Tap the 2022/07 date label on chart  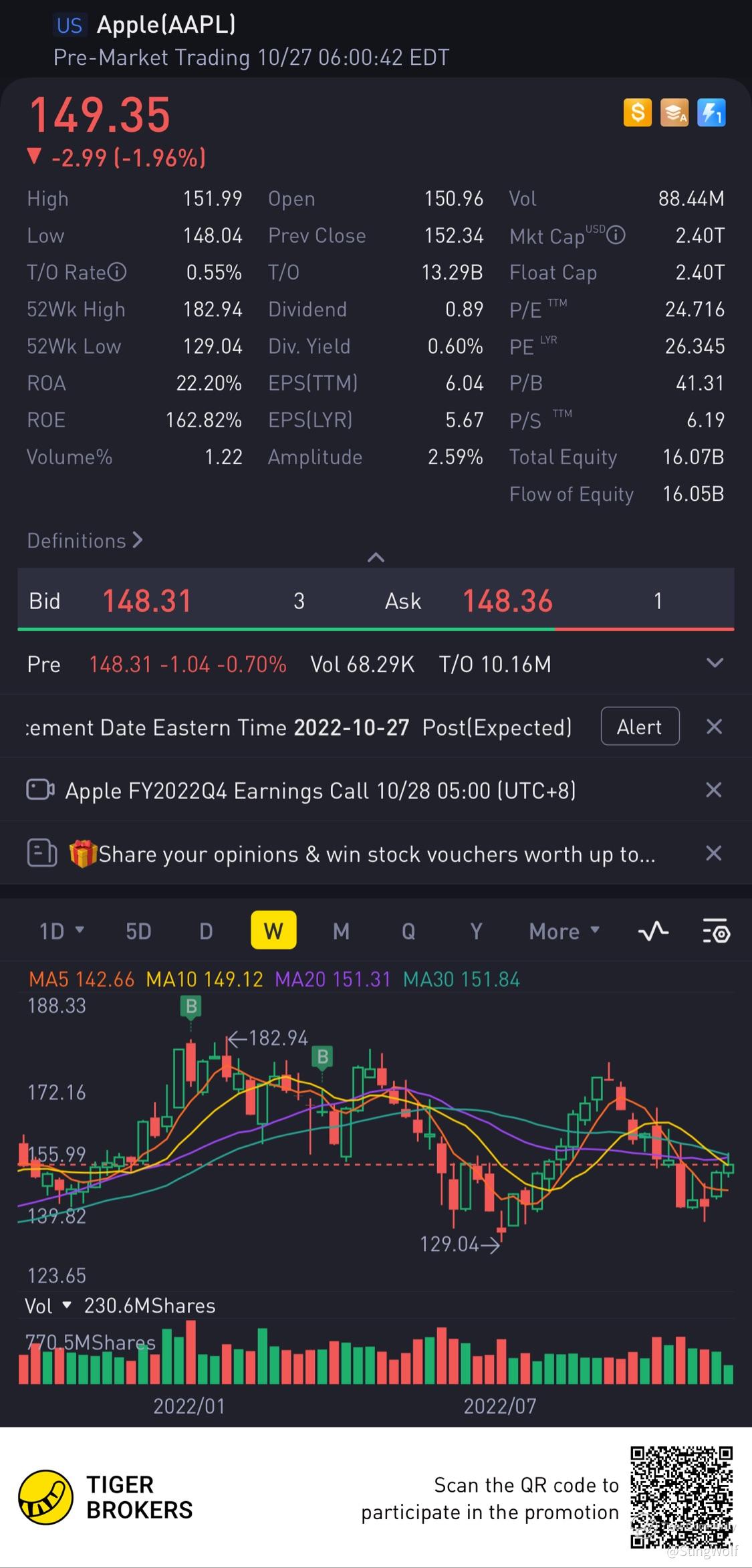pos(500,1406)
